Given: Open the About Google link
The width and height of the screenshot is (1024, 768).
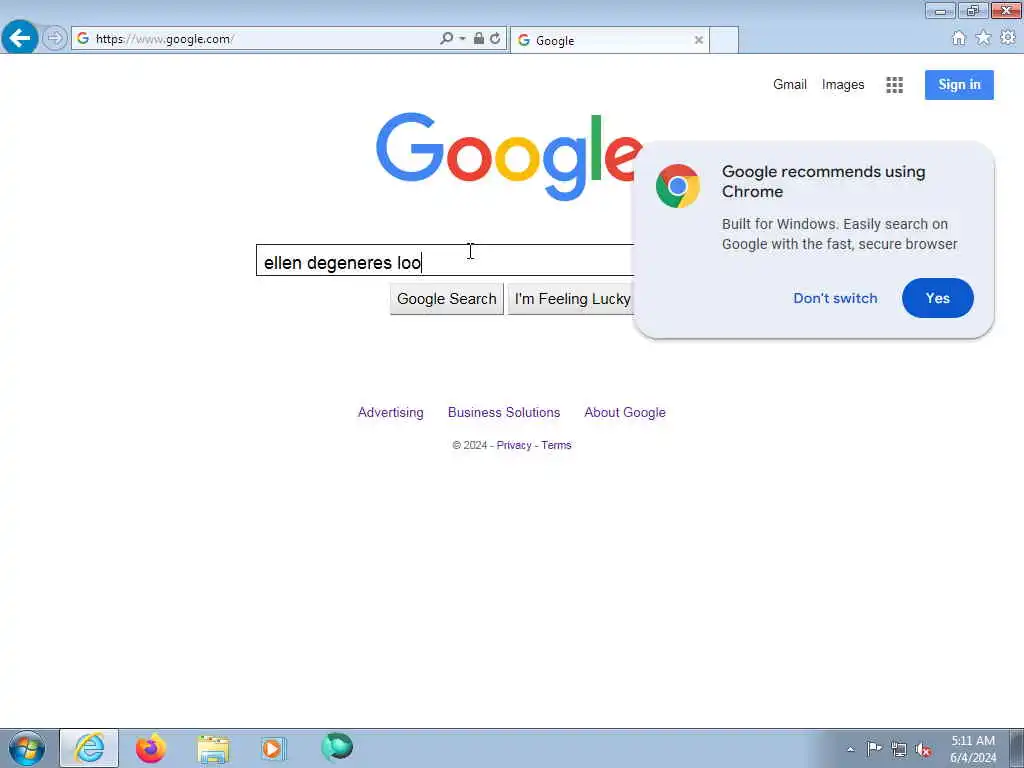Looking at the screenshot, I should tap(624, 413).
